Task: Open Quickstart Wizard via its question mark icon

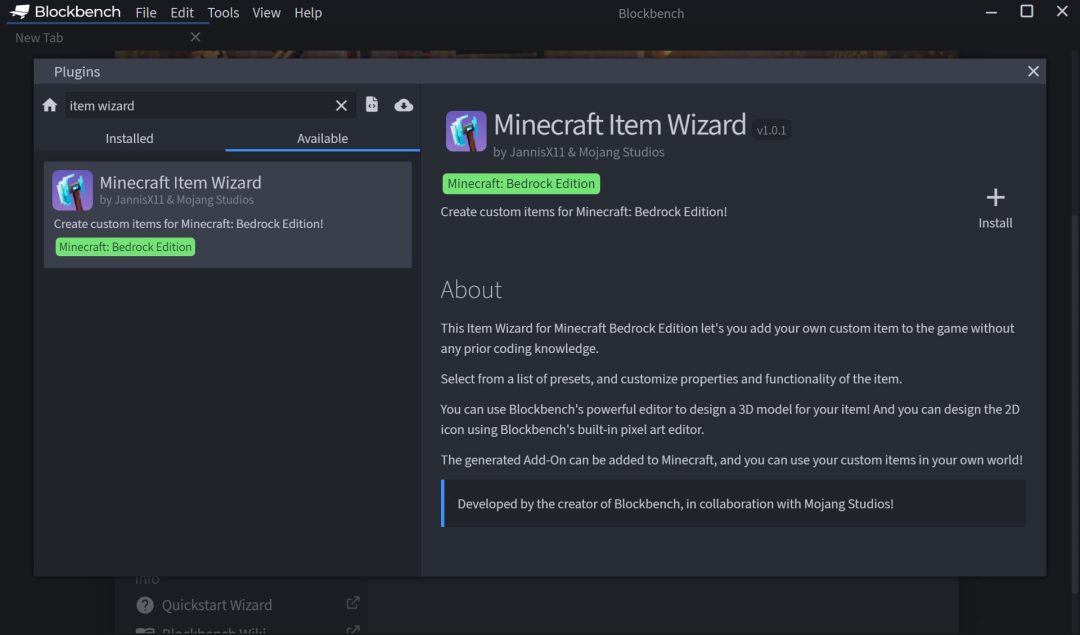Action: click(x=145, y=604)
